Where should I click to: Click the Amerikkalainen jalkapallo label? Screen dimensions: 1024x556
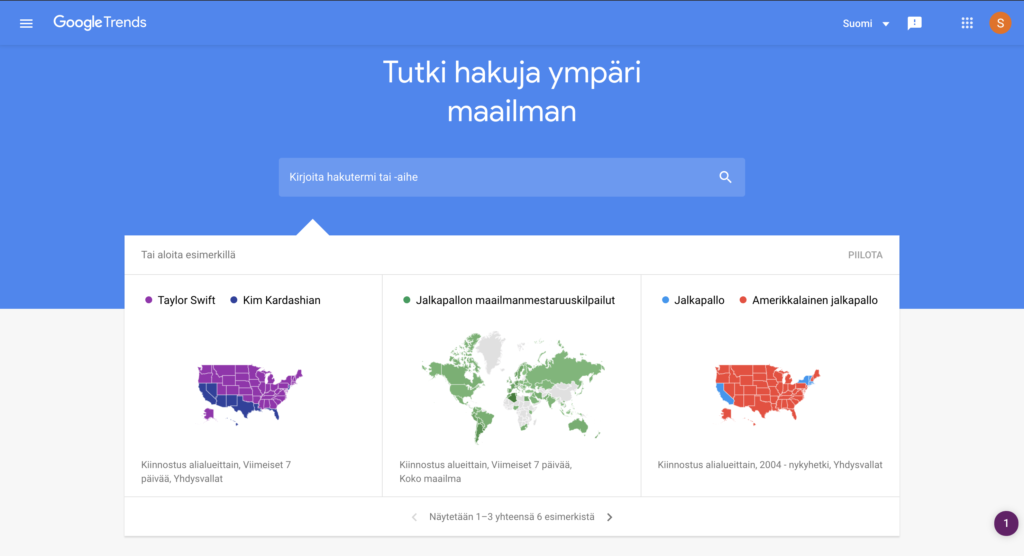[x=814, y=301]
